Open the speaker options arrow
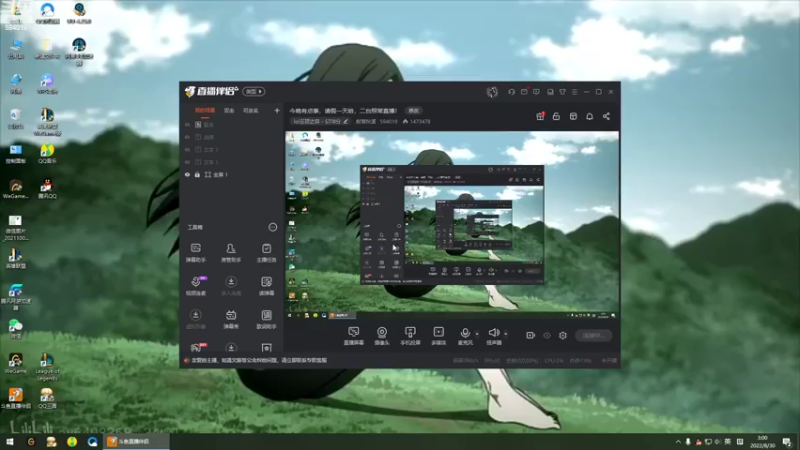The width and height of the screenshot is (800, 450). point(506,334)
